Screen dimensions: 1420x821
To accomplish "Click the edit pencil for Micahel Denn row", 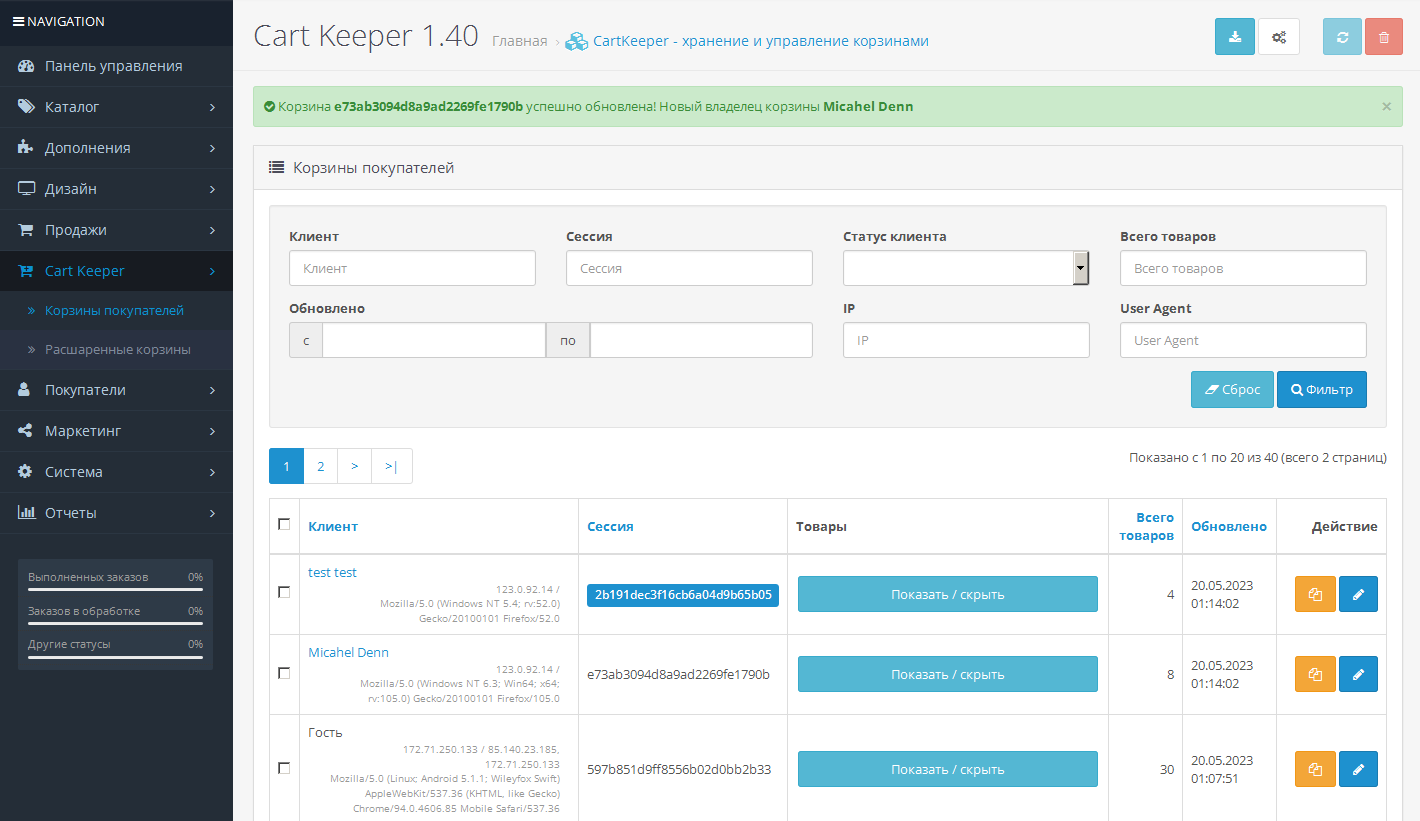I will (x=1358, y=674).
